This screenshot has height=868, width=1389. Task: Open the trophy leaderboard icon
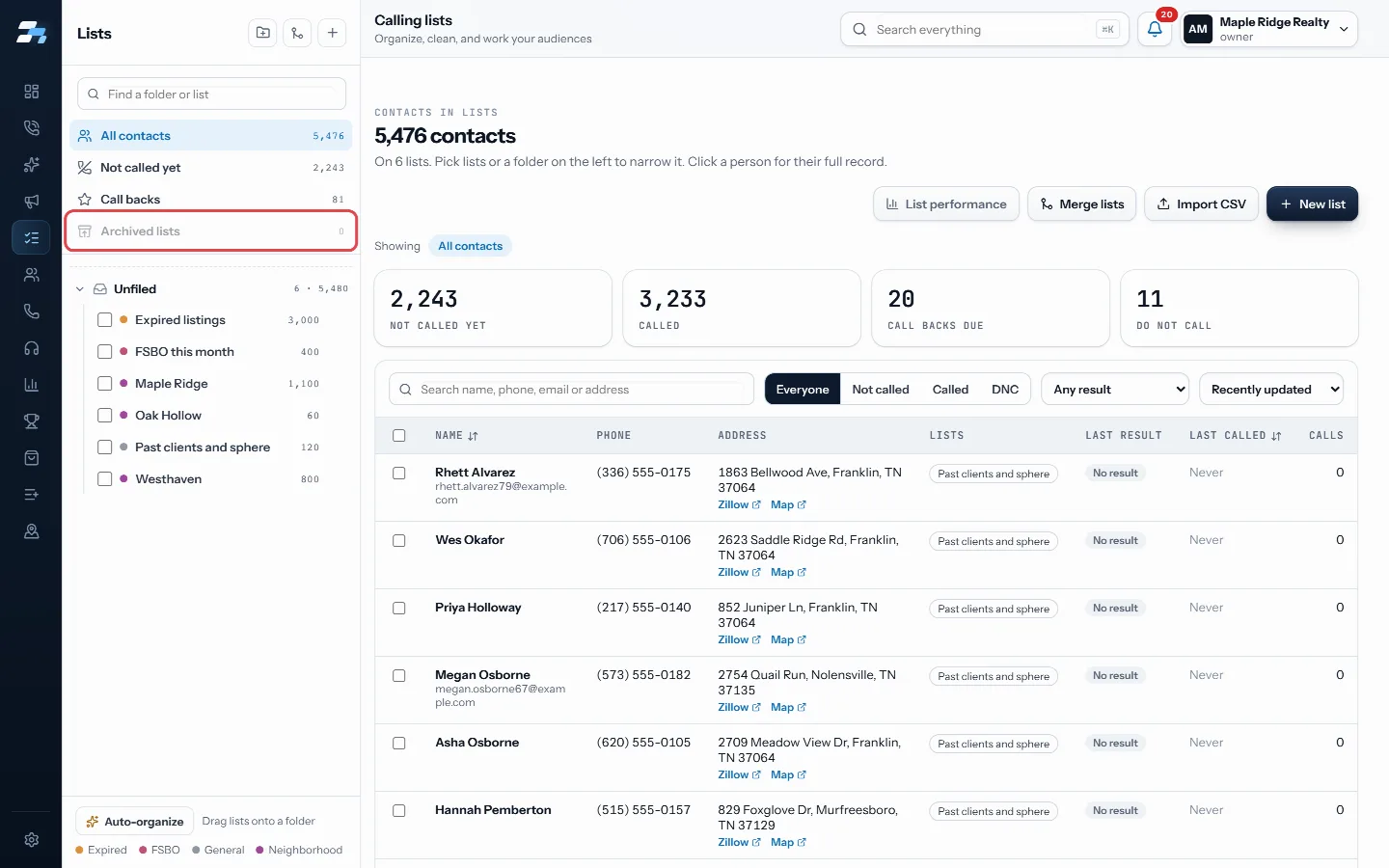(31, 421)
